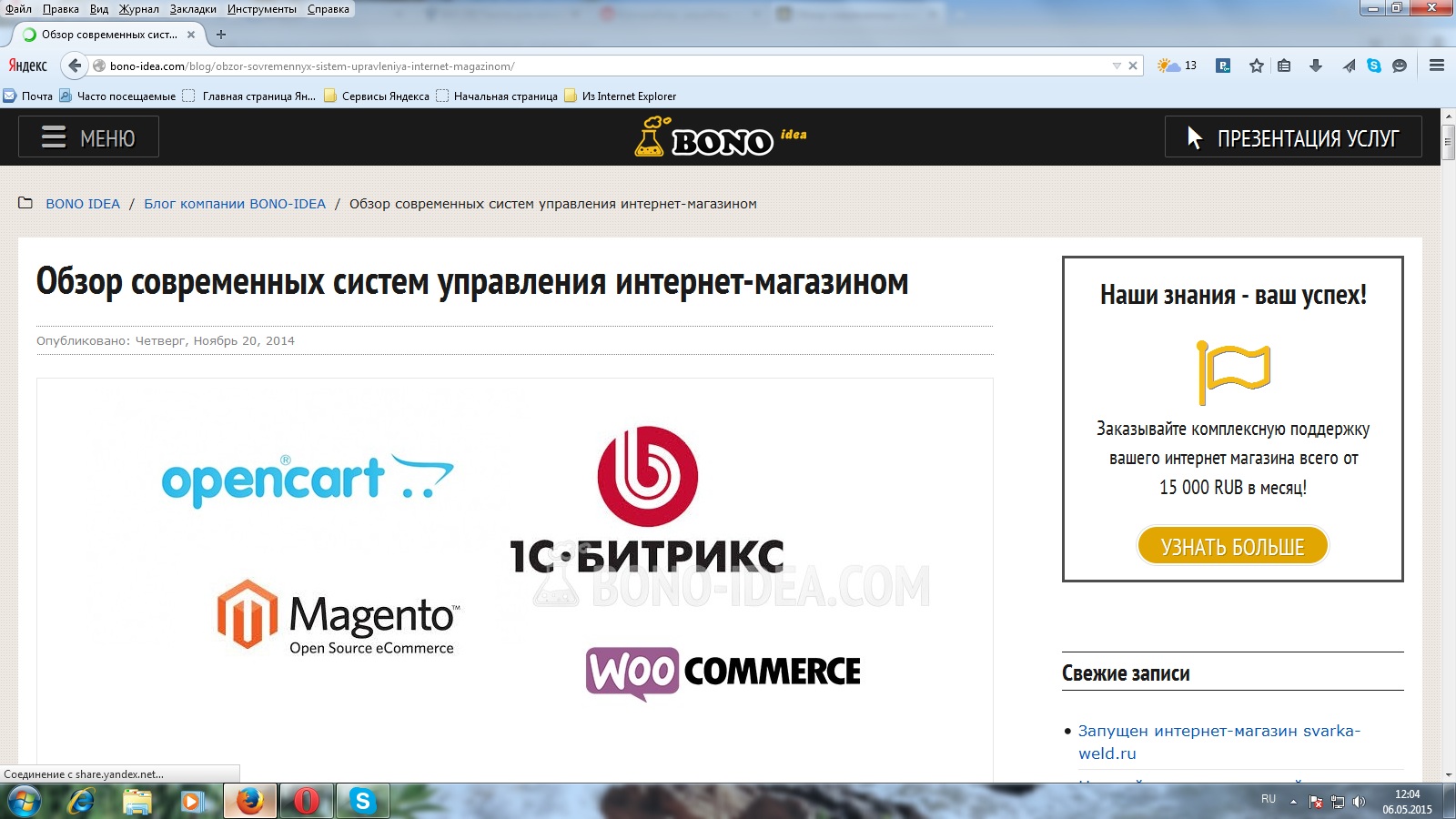The width and height of the screenshot is (1456, 819).
Task: Click the RU language indicator
Action: [x=1269, y=799]
